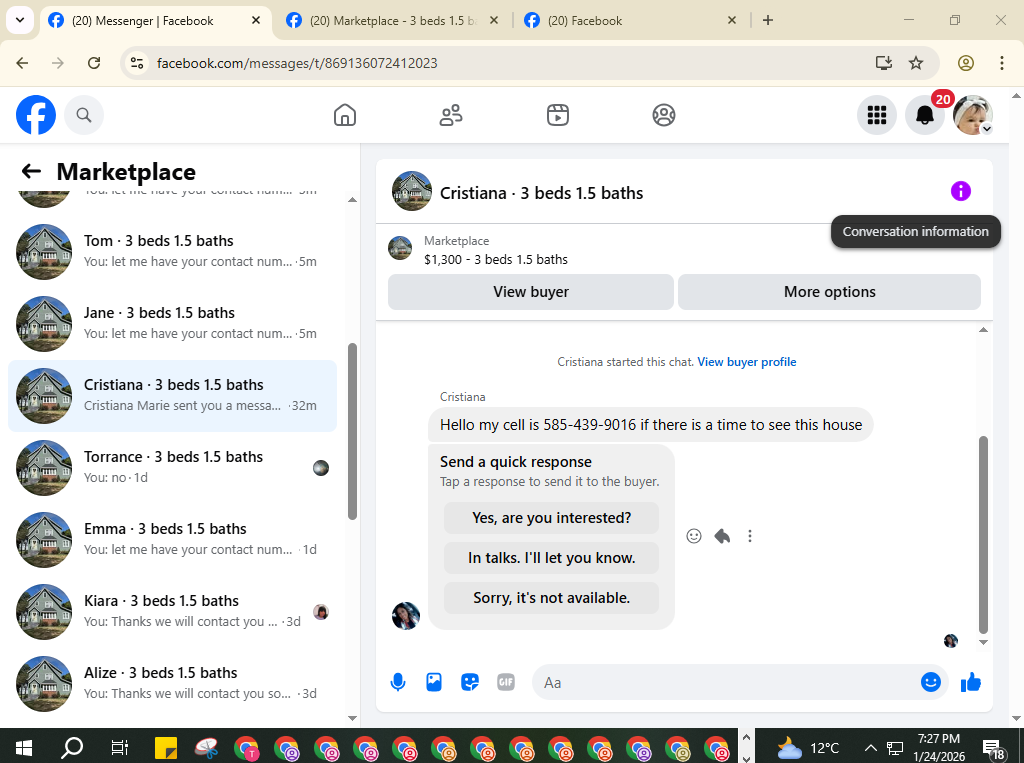This screenshot has height=763, width=1024.
Task: Open notifications bell with 20 badge
Action: [x=925, y=115]
